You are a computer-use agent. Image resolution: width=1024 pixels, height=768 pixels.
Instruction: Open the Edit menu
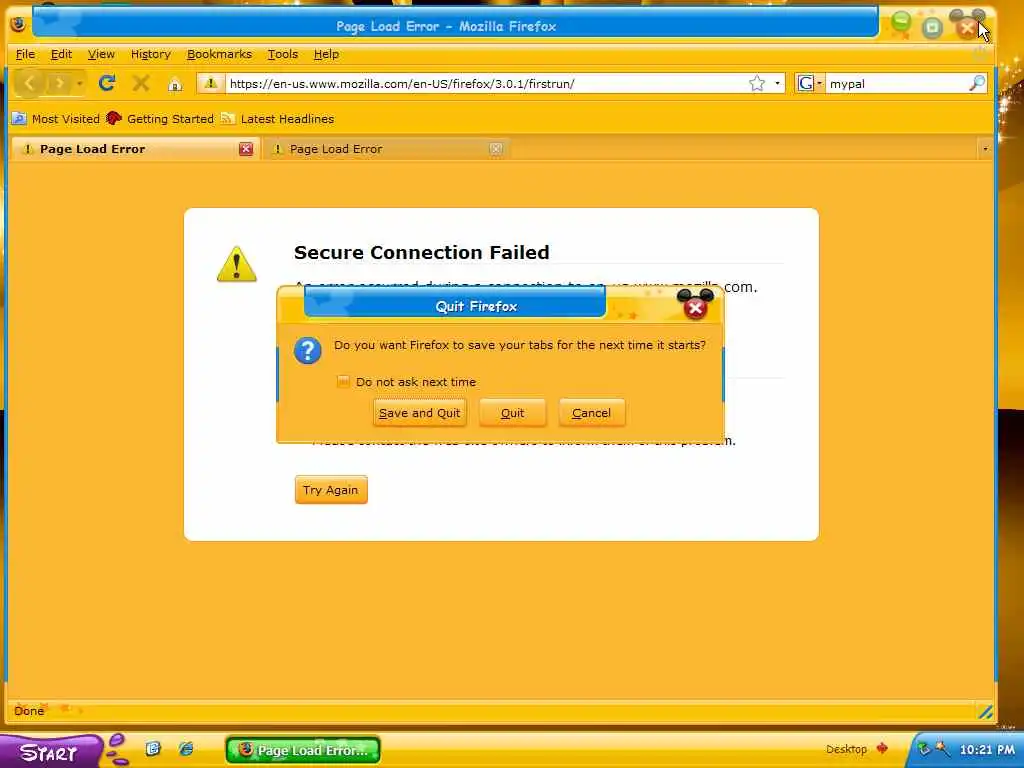61,54
